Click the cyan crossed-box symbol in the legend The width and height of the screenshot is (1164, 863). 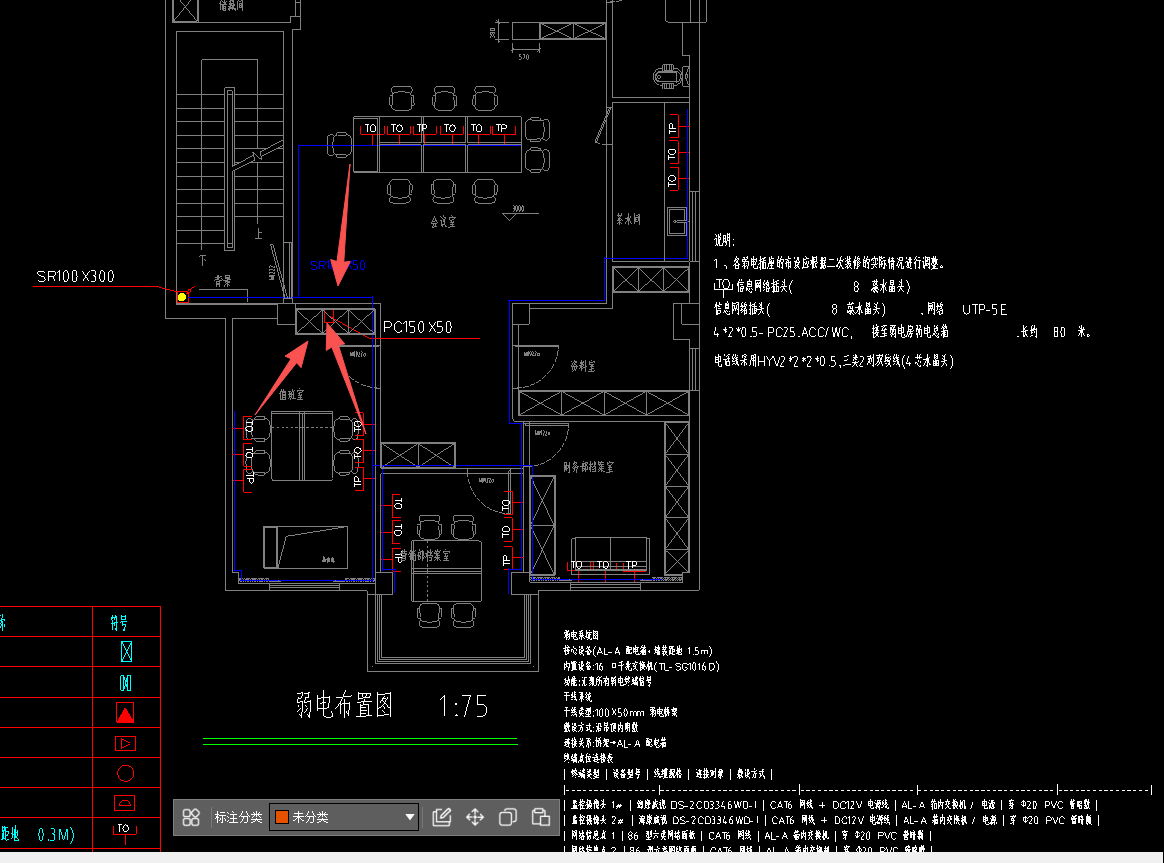(x=124, y=650)
